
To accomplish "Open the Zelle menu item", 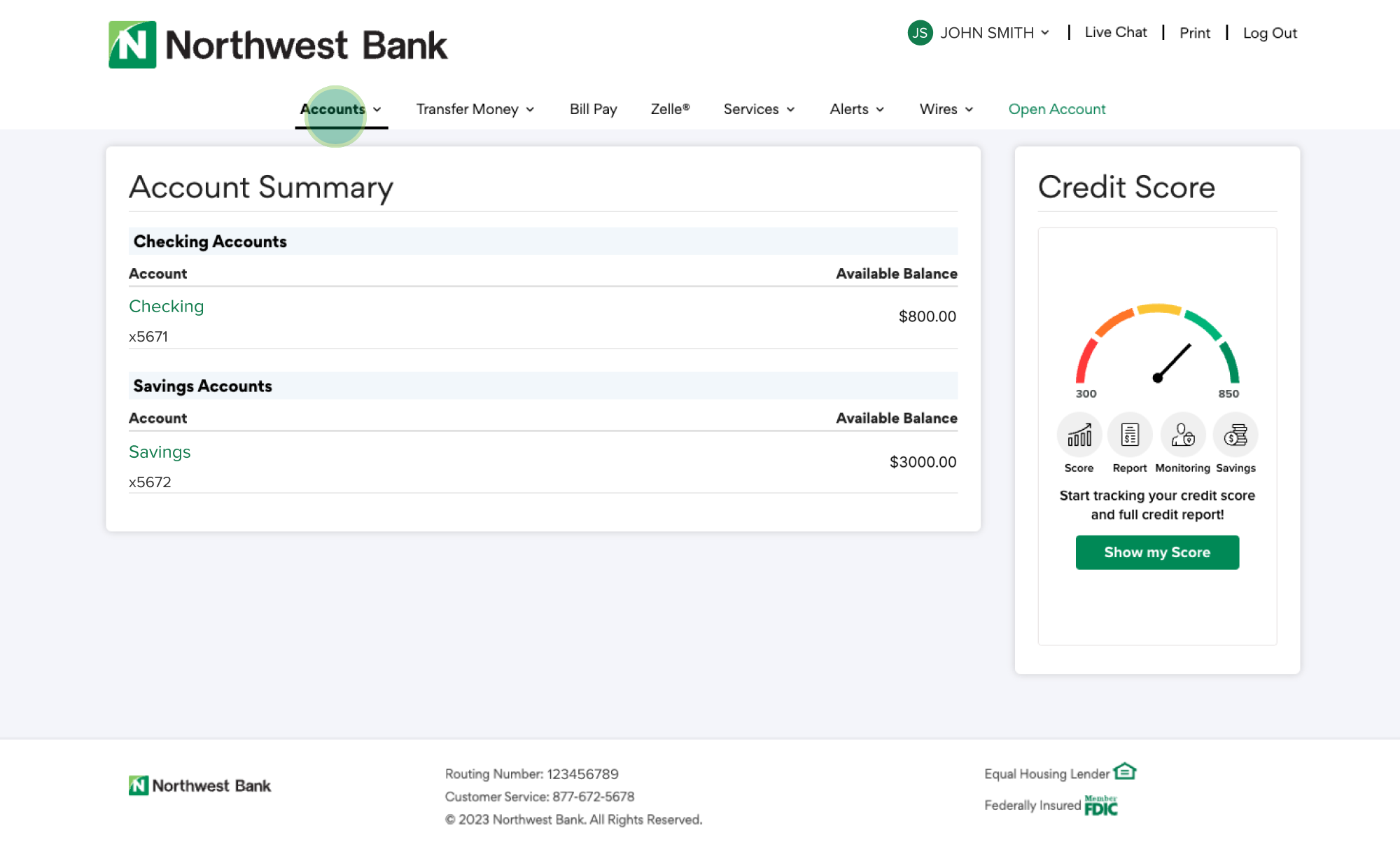I will pyautogui.click(x=670, y=109).
